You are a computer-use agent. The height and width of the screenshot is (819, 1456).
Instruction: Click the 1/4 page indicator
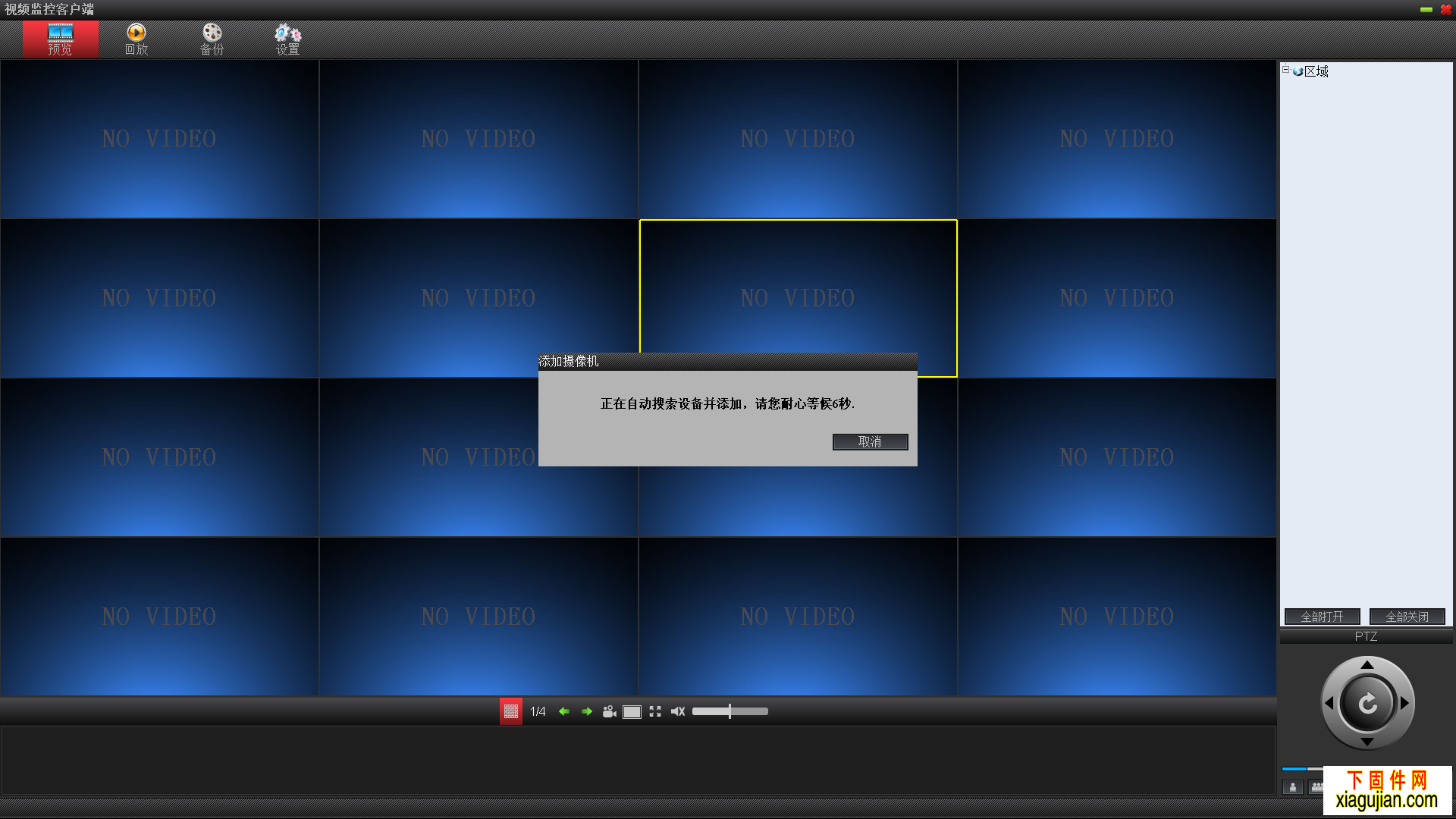[x=538, y=711]
